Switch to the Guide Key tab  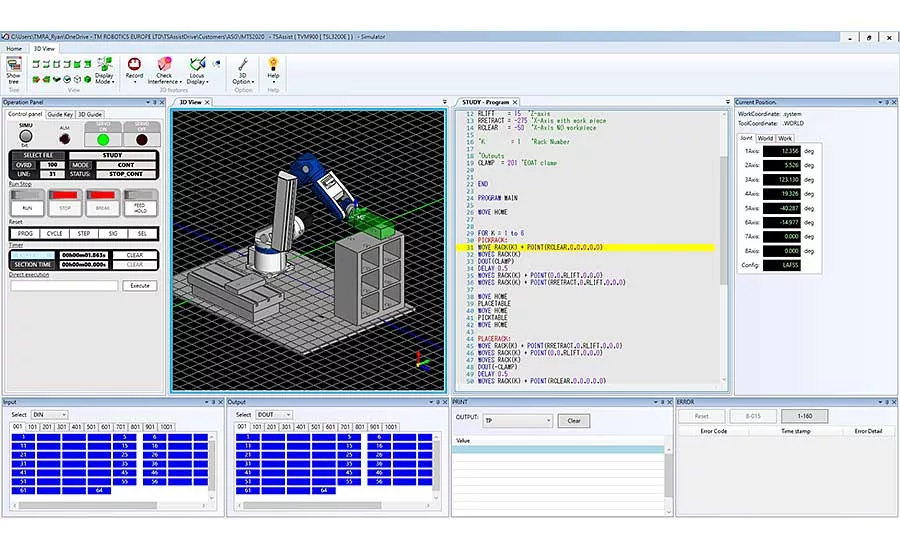tap(60, 114)
